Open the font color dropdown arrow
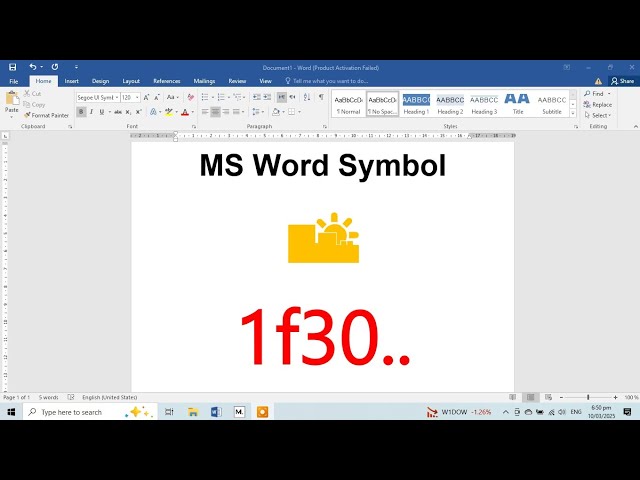This screenshot has height=480, width=640. pyautogui.click(x=192, y=112)
